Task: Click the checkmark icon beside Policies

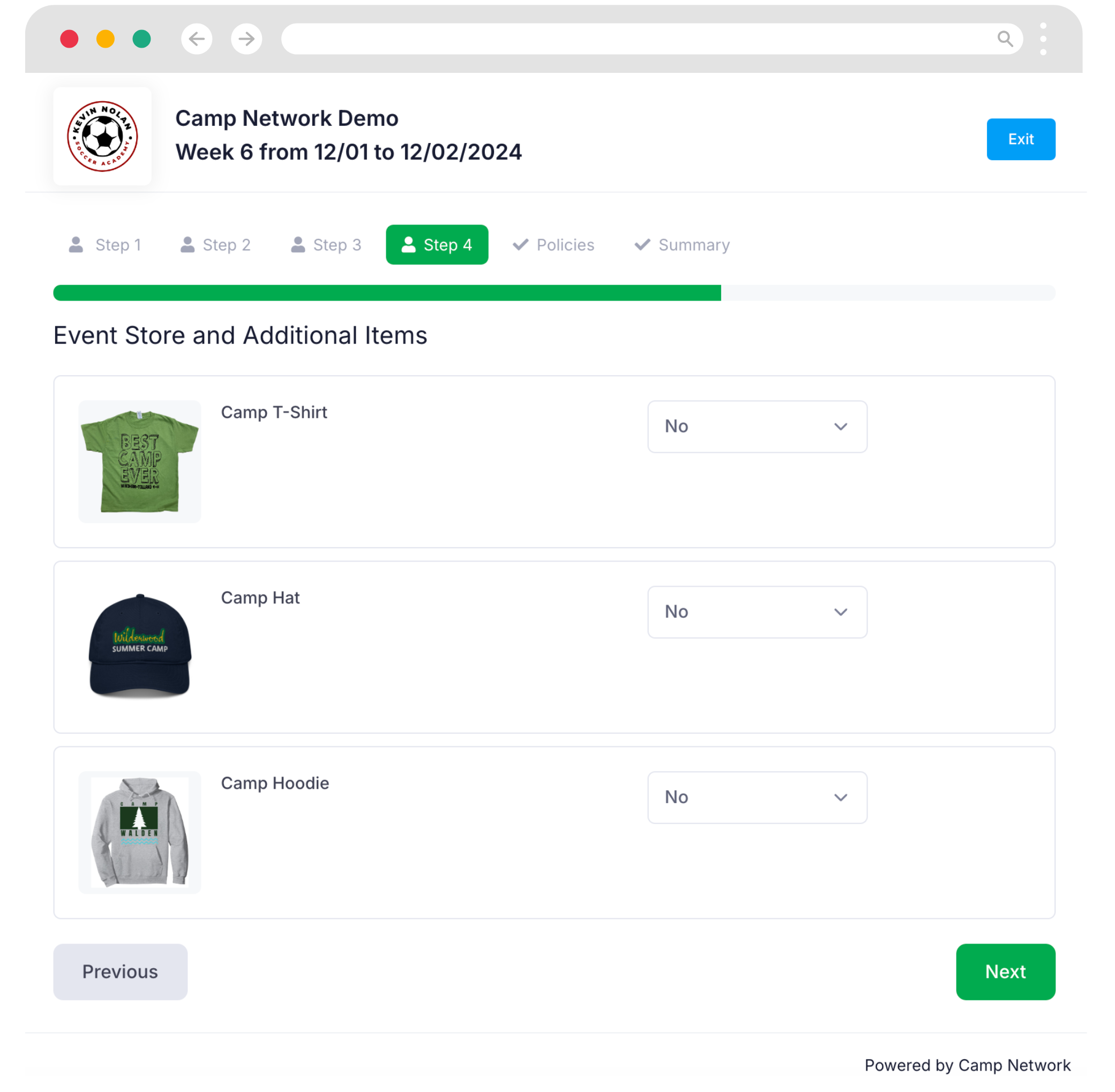Action: pos(520,245)
